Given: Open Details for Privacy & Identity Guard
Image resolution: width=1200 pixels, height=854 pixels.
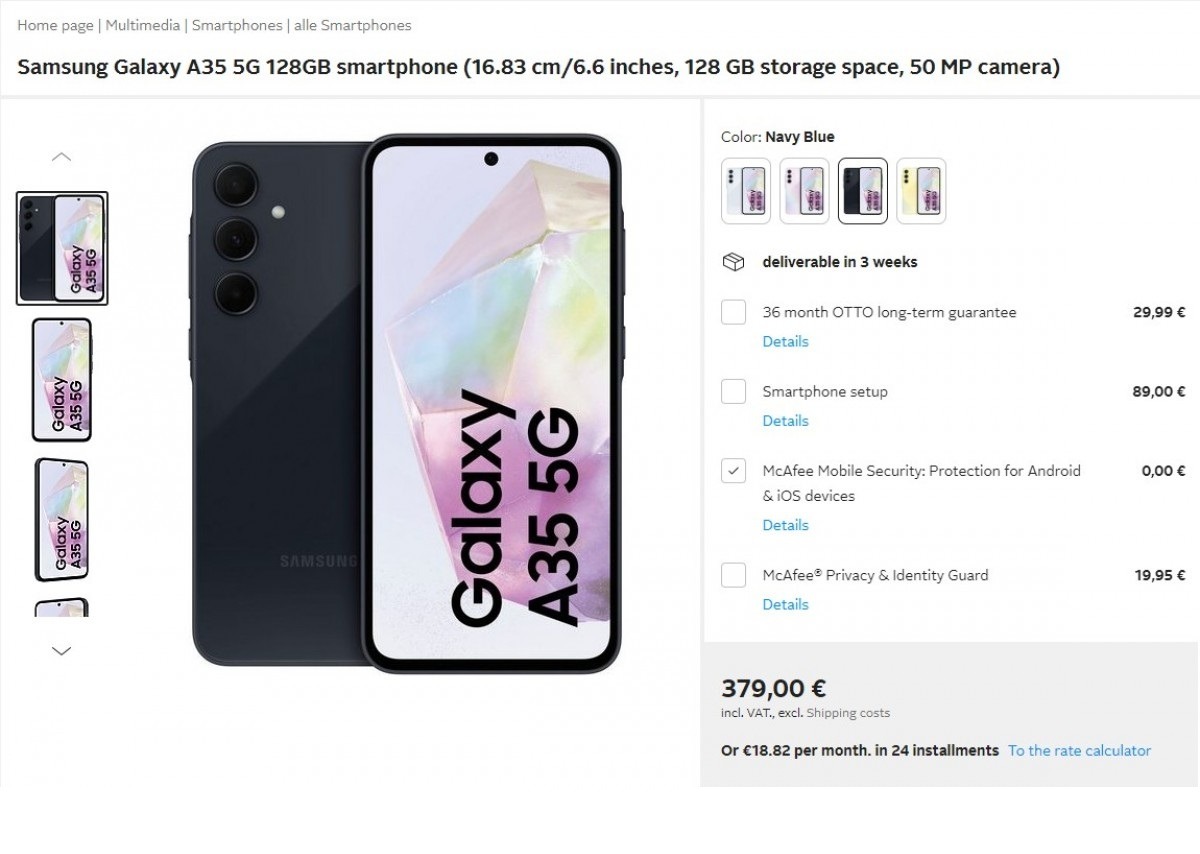Looking at the screenshot, I should pyautogui.click(x=785, y=604).
